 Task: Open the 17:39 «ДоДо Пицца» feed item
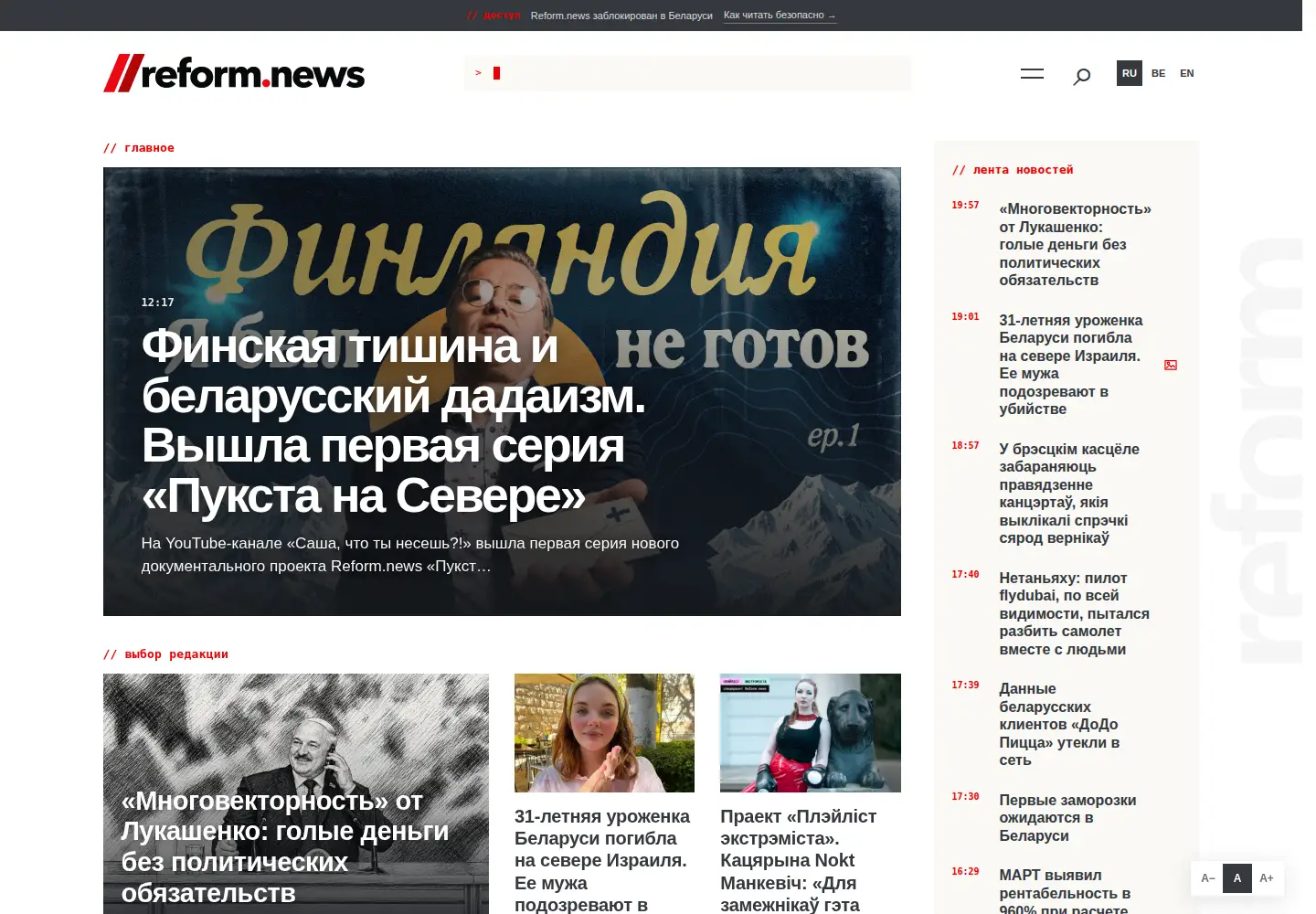1059,724
